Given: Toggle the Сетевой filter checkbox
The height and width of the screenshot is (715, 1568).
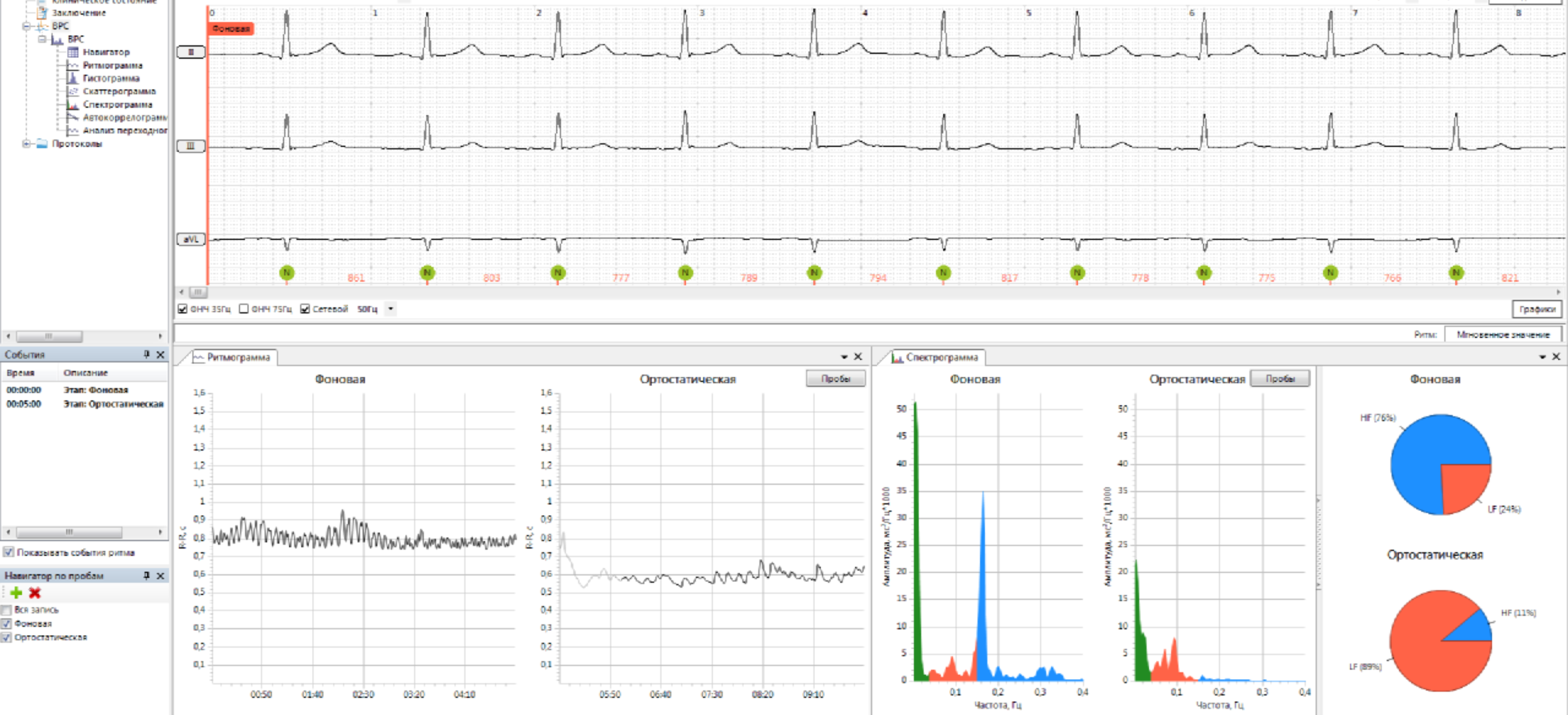Looking at the screenshot, I should (x=305, y=309).
